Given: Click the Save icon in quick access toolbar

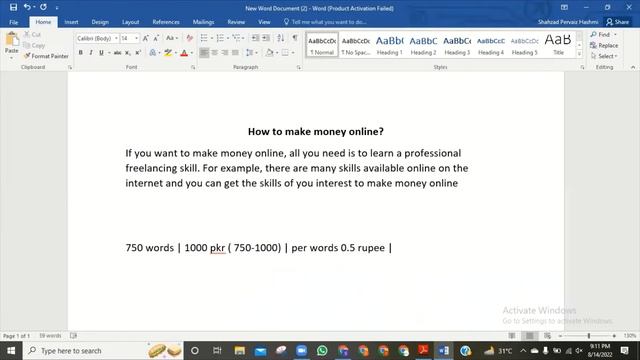Looking at the screenshot, I should pos(13,7).
